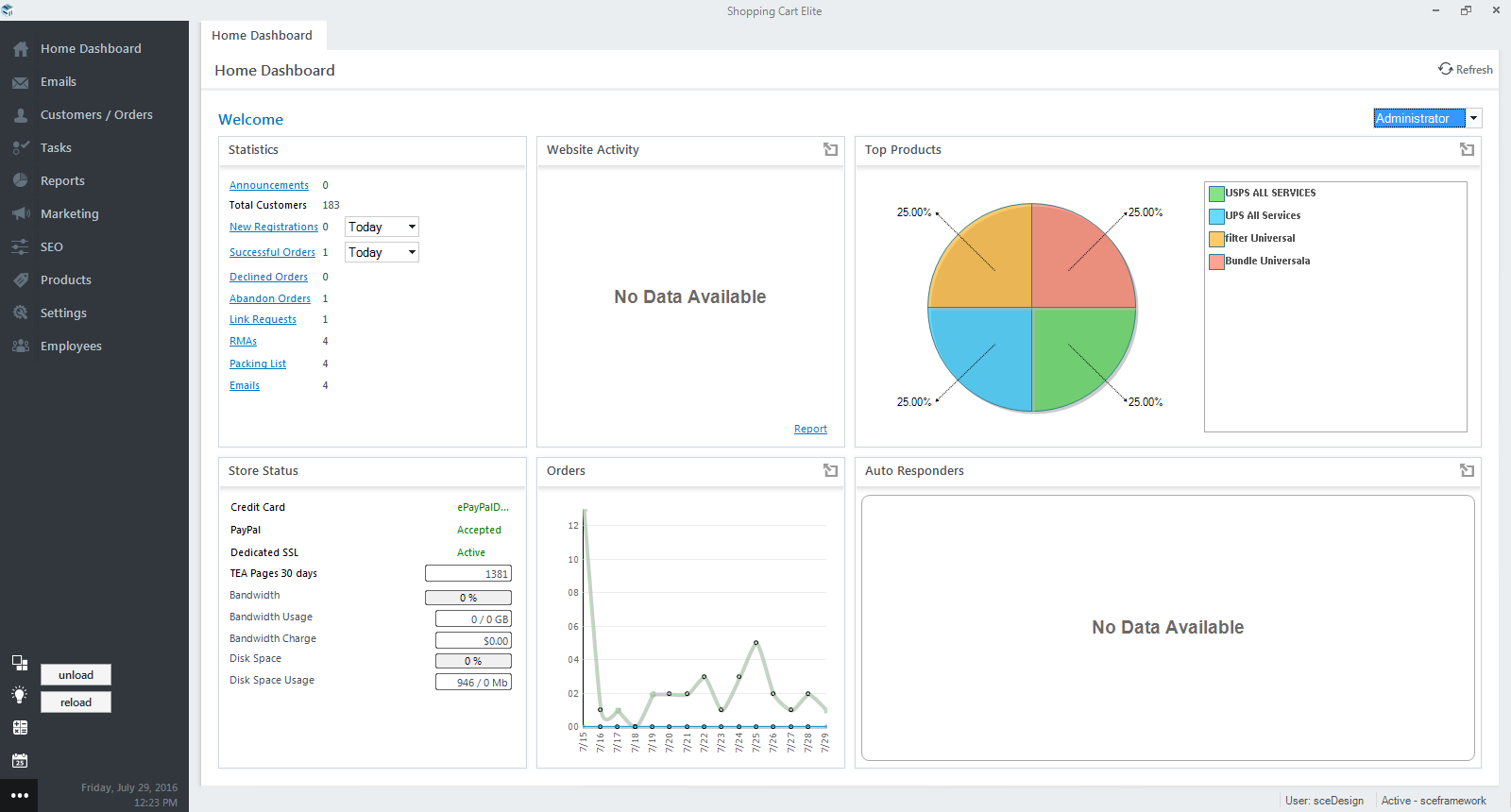Open the three-dots more menu icon
1511x812 pixels.
pos(20,795)
